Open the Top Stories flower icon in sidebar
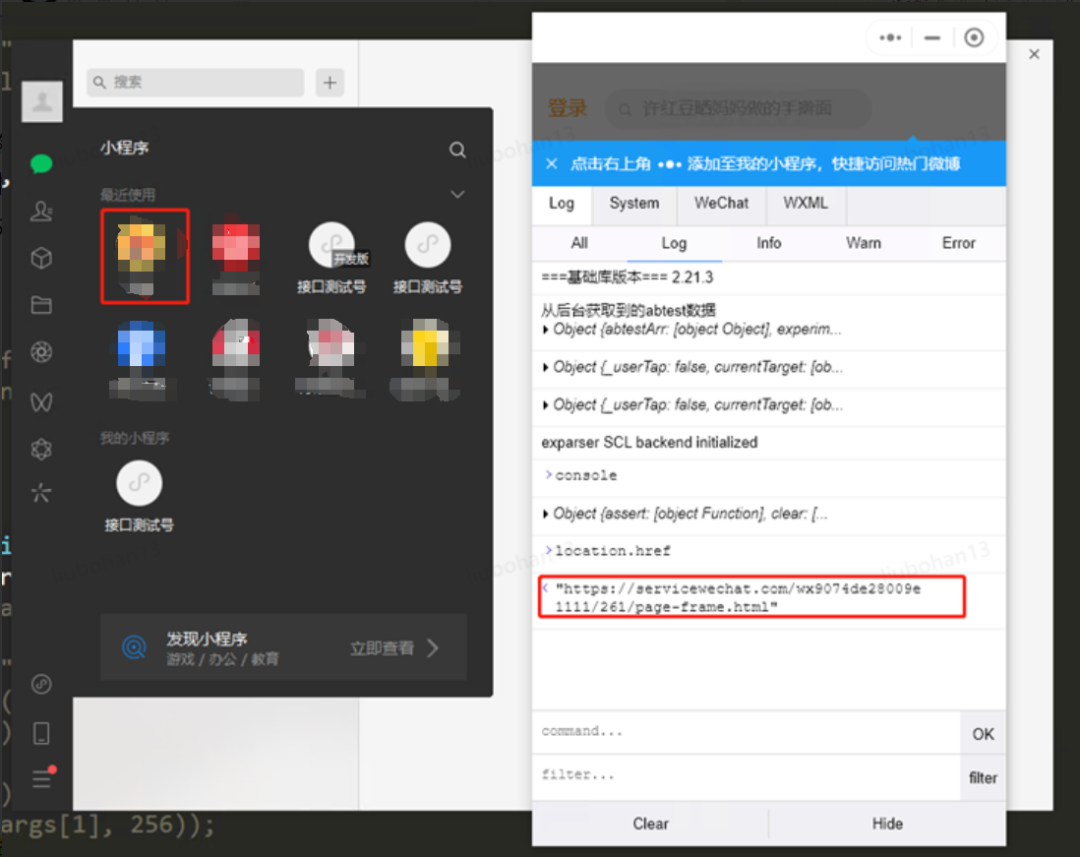Screen dimensions: 1080x857 pos(41,449)
